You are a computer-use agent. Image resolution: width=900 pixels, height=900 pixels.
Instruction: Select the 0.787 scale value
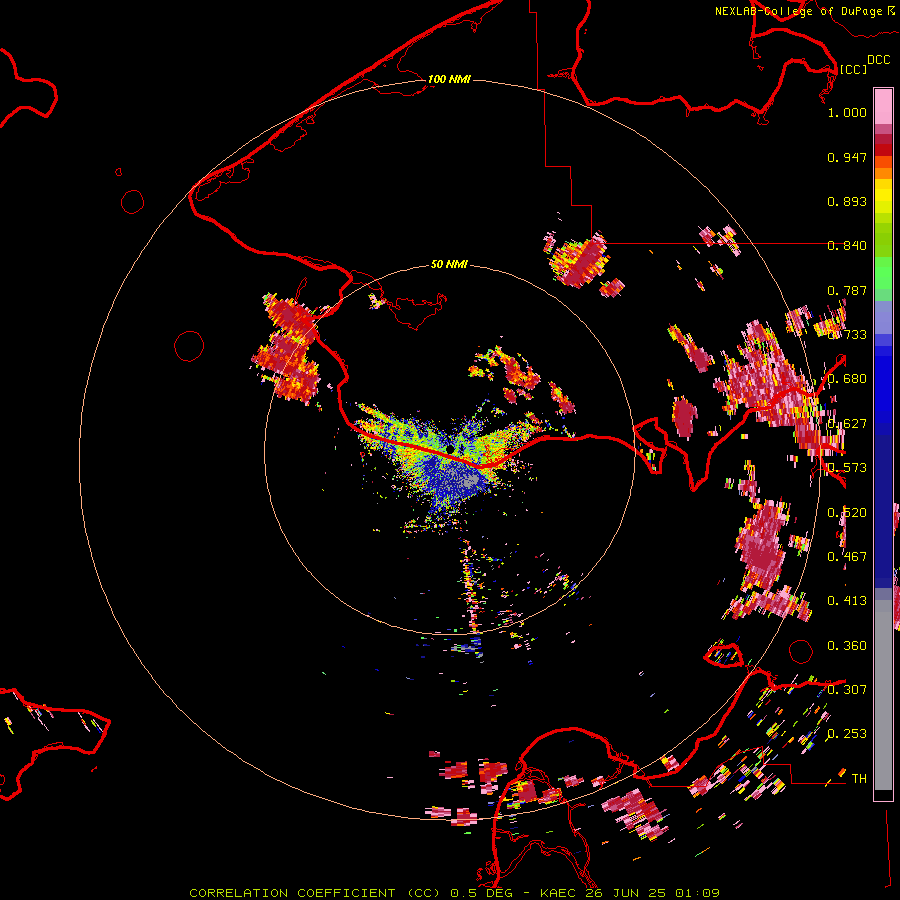[847, 290]
